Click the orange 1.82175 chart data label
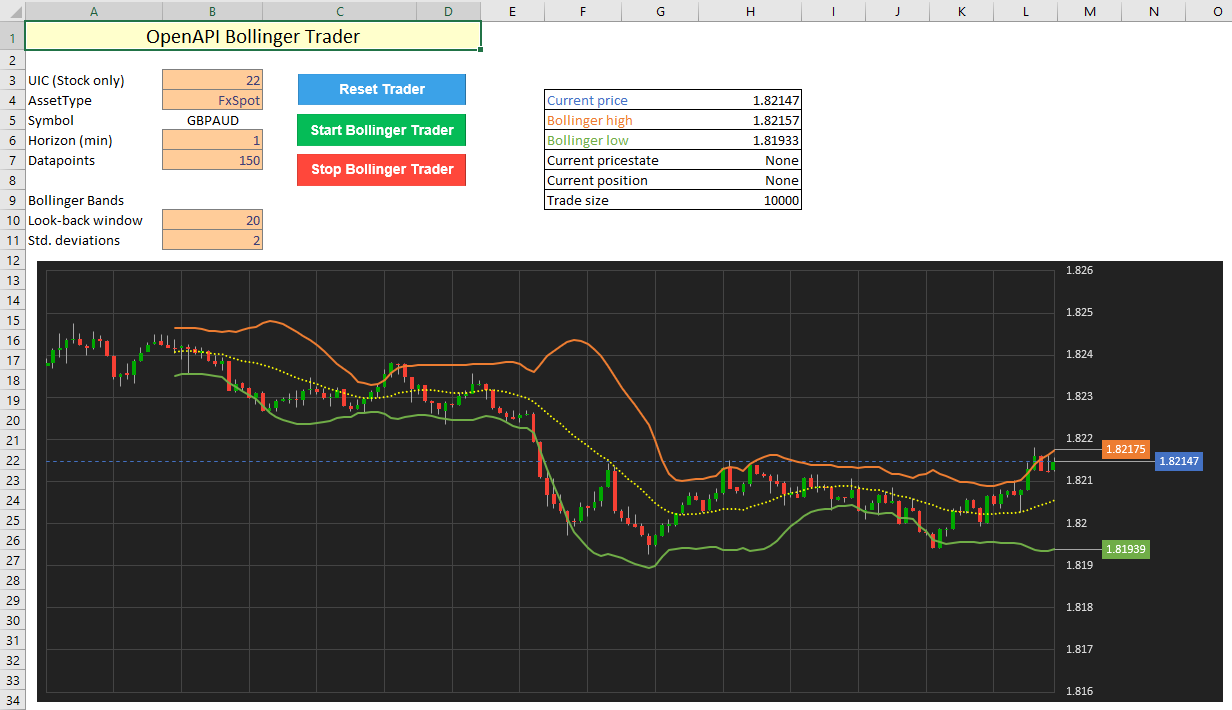Screen dimensions: 1232x710 tap(1124, 449)
